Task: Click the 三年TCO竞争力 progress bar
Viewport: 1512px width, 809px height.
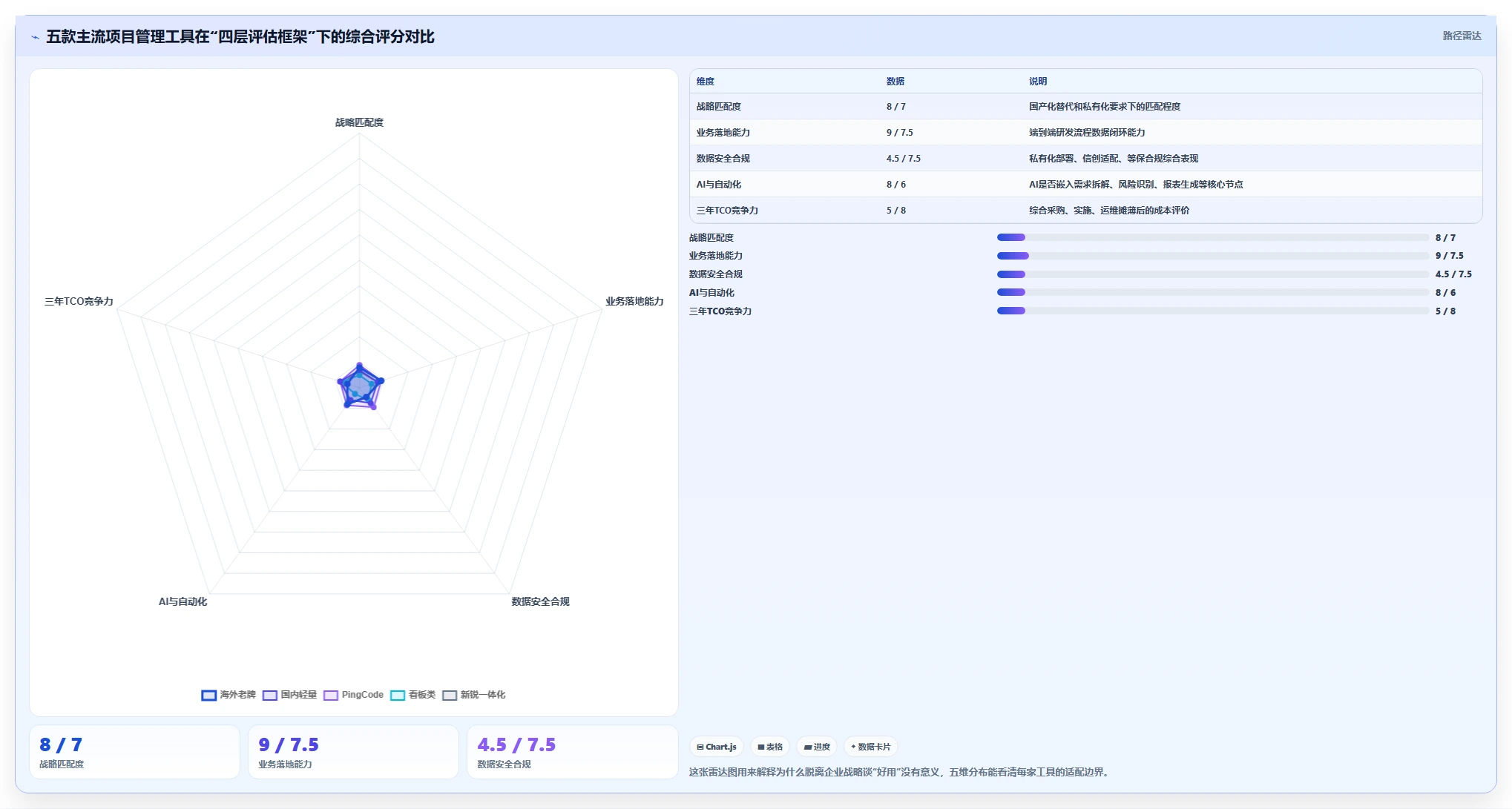Action: pyautogui.click(x=1213, y=311)
